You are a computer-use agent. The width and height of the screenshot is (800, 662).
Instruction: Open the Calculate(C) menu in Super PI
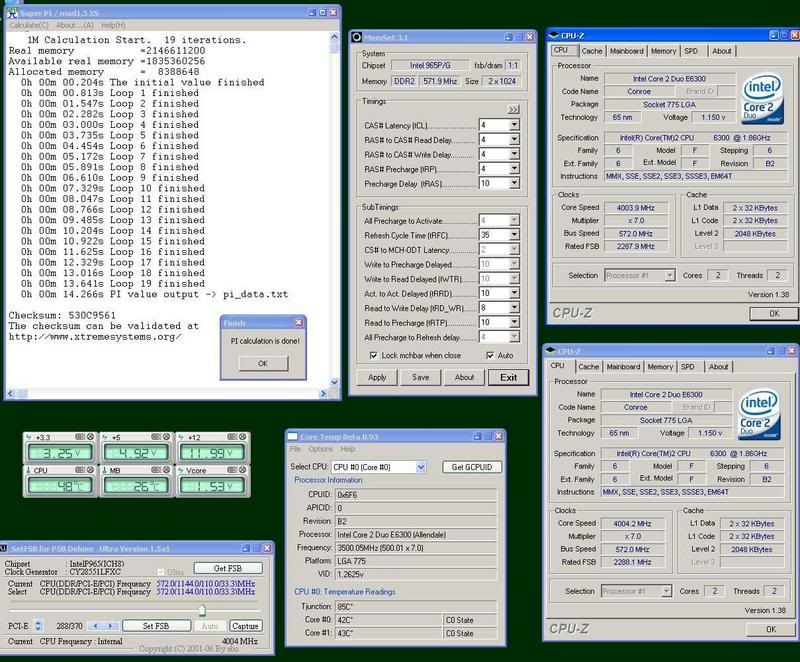pyautogui.click(x=29, y=25)
